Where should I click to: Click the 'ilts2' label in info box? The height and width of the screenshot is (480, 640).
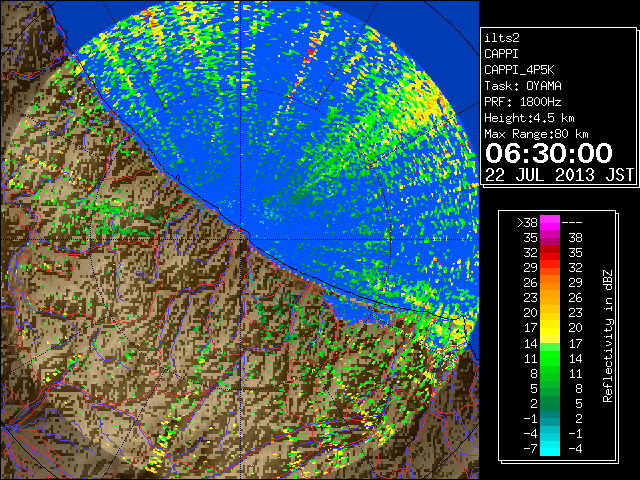(x=502, y=38)
